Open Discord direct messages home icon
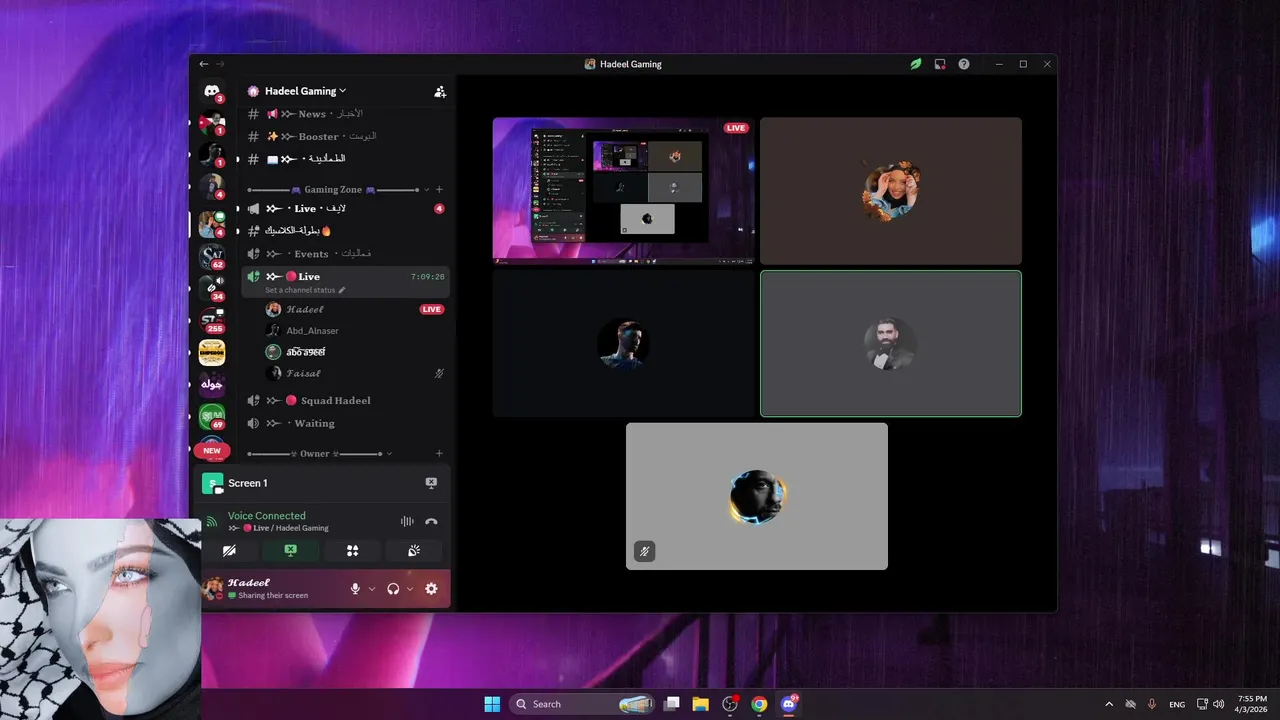The width and height of the screenshot is (1280, 720). point(212,91)
